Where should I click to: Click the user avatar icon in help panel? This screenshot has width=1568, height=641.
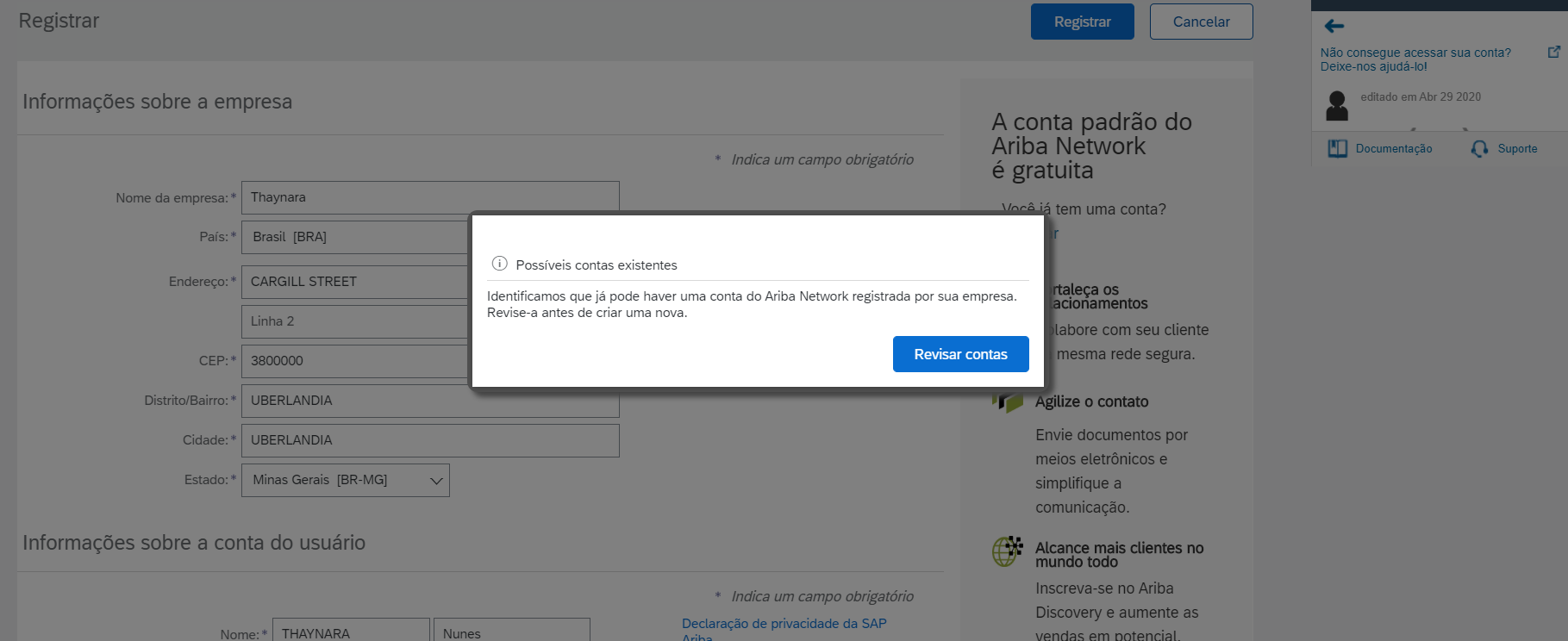1337,106
